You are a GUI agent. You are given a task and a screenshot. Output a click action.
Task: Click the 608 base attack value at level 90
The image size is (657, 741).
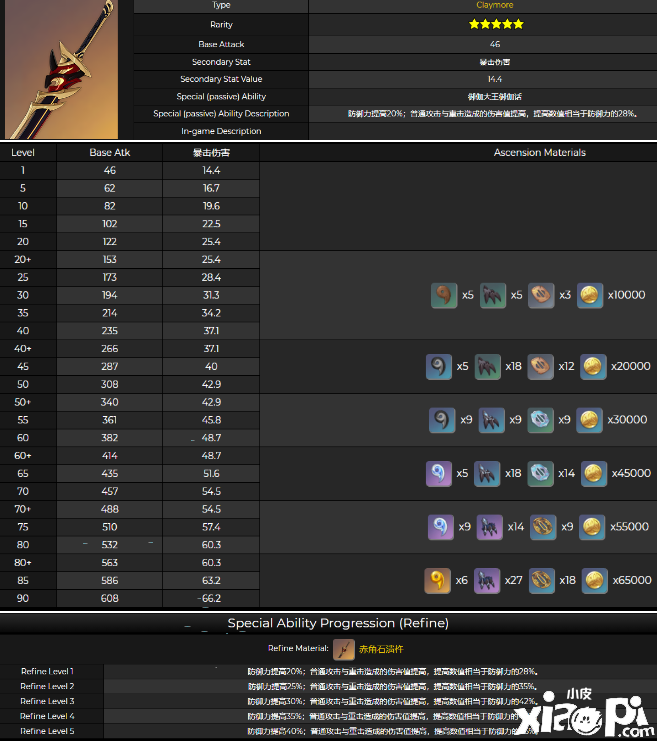pyautogui.click(x=110, y=598)
